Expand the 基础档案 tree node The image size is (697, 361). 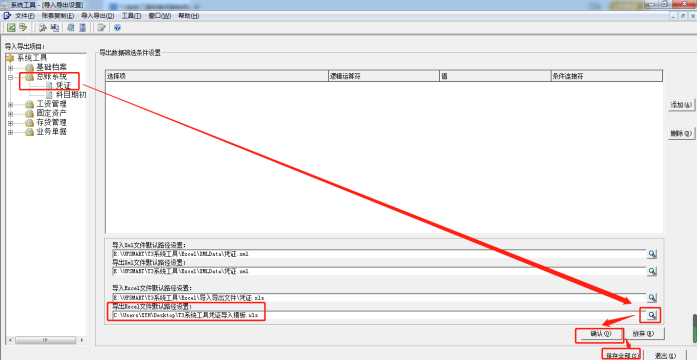10,68
